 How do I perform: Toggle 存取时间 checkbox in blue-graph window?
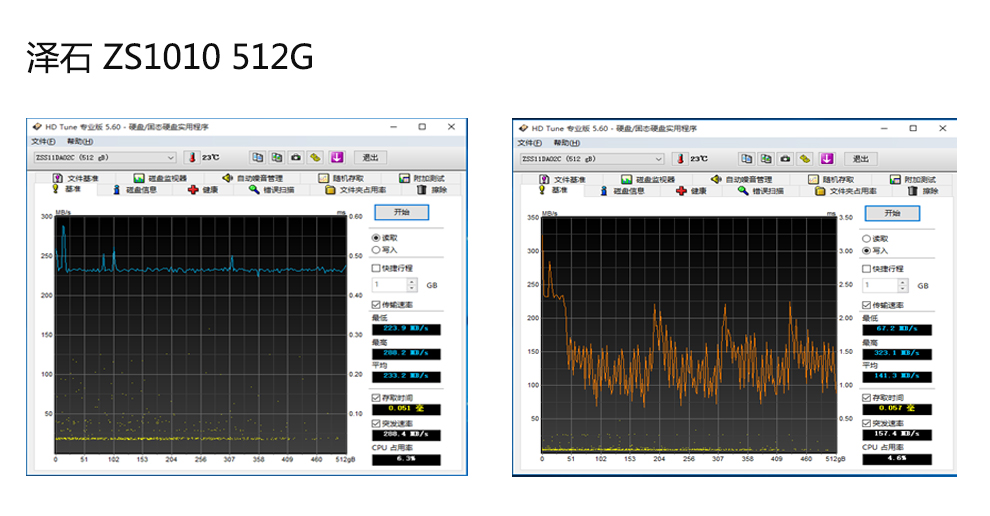(x=376, y=398)
